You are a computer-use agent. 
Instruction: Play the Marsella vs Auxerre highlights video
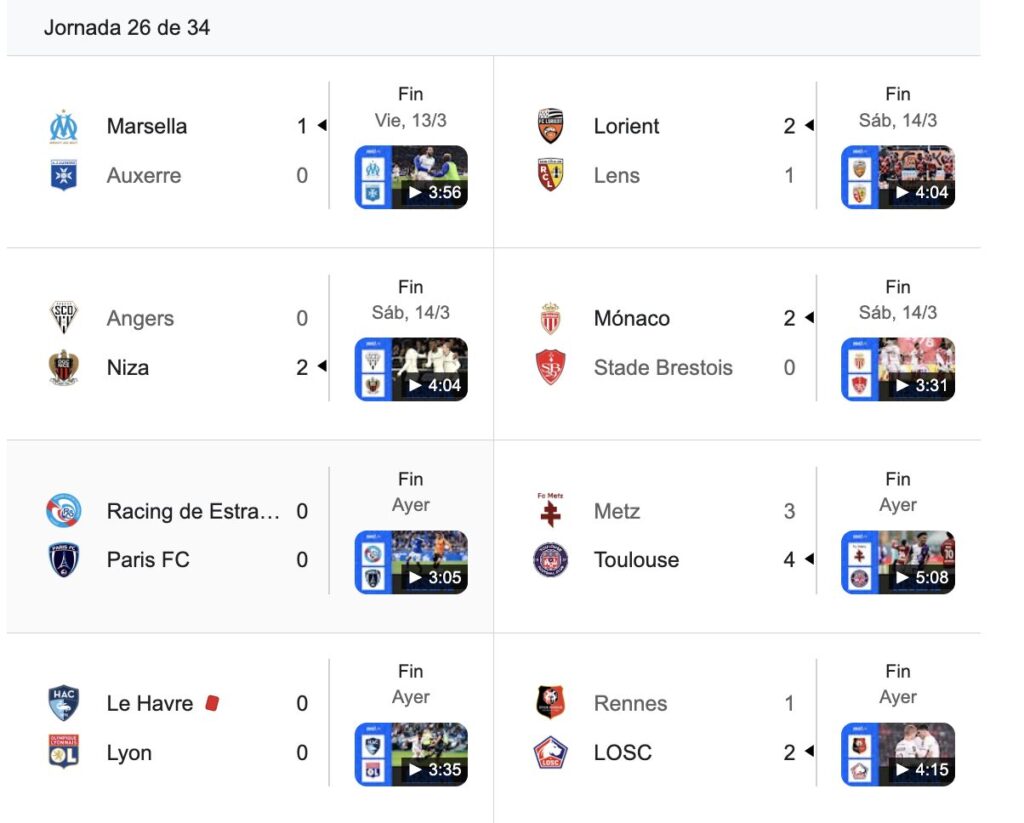pyautogui.click(x=411, y=177)
